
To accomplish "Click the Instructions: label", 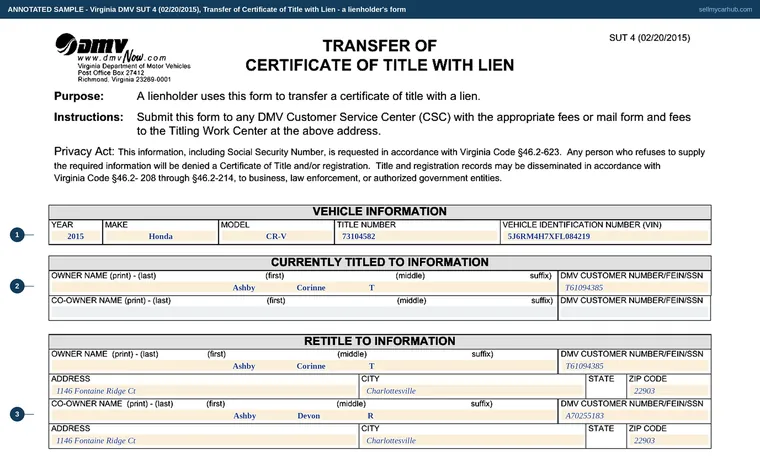I will pyautogui.click(x=89, y=117).
